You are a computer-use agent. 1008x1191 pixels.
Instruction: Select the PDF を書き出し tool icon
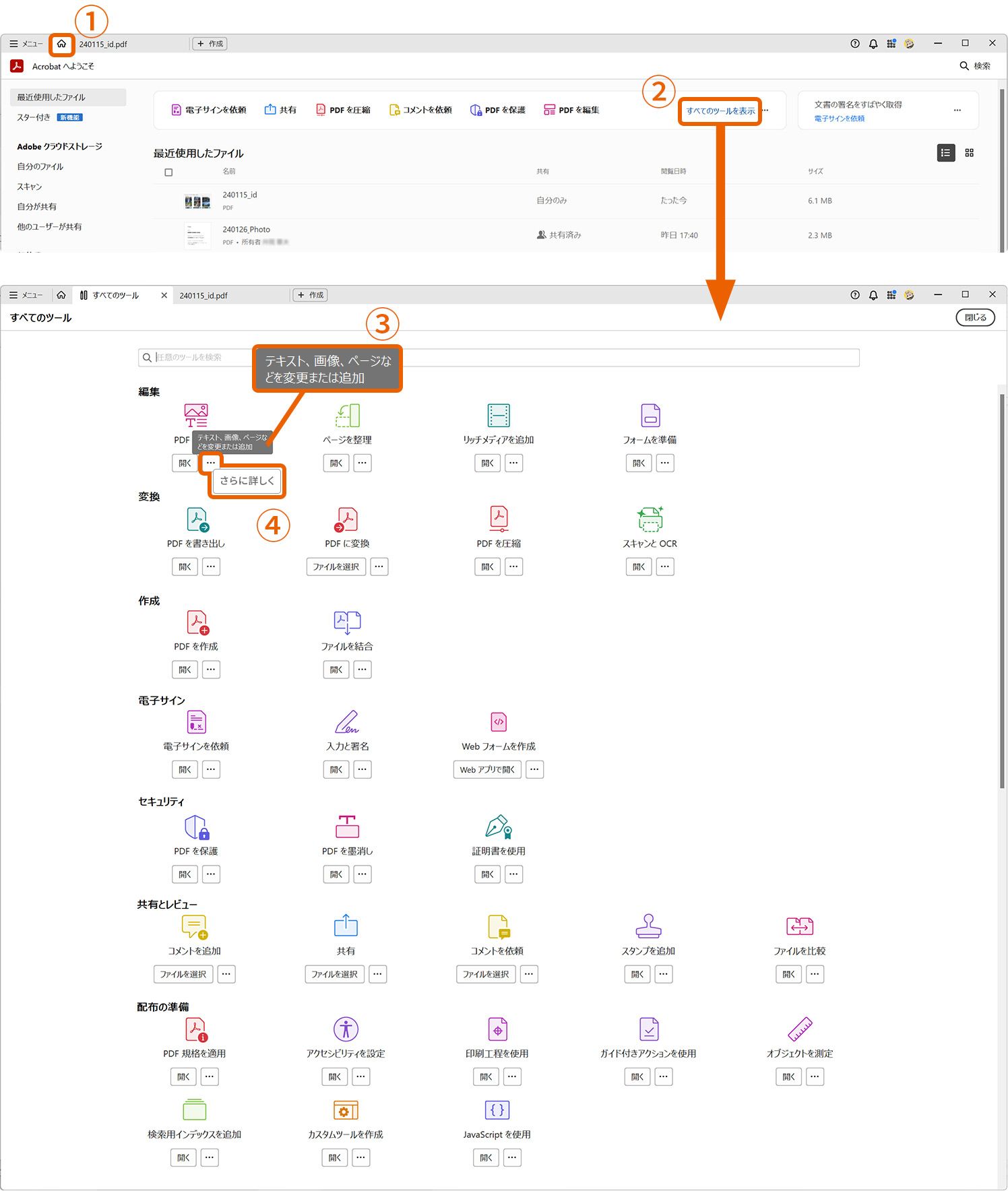197,519
